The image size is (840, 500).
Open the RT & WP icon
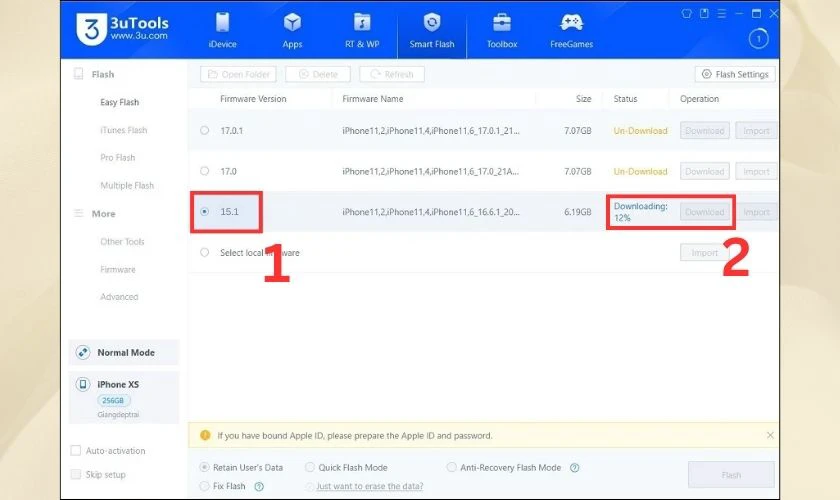[362, 23]
